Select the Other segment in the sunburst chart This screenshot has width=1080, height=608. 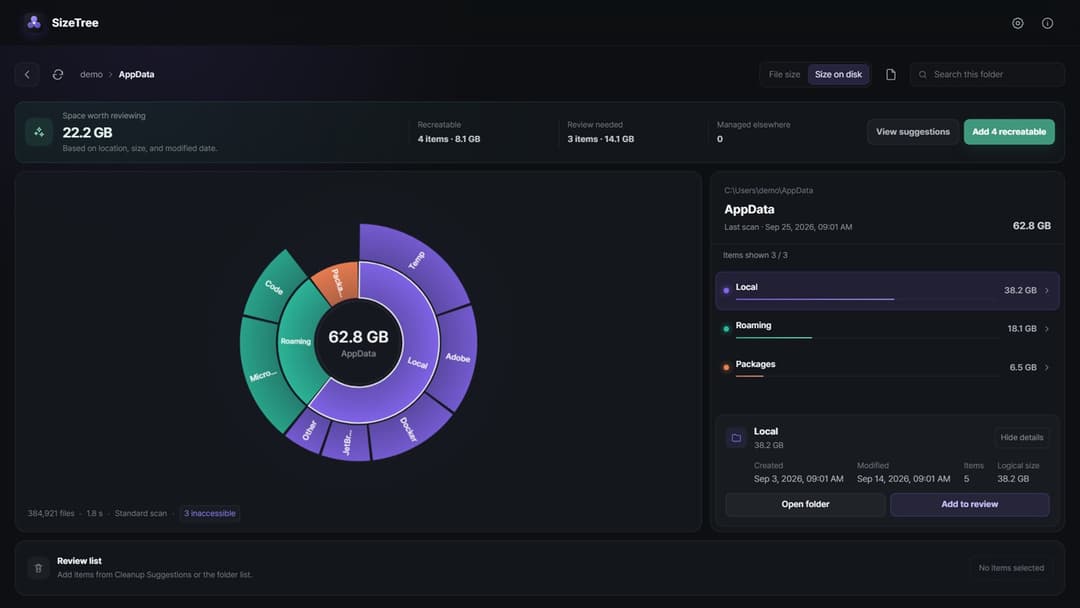tap(309, 430)
